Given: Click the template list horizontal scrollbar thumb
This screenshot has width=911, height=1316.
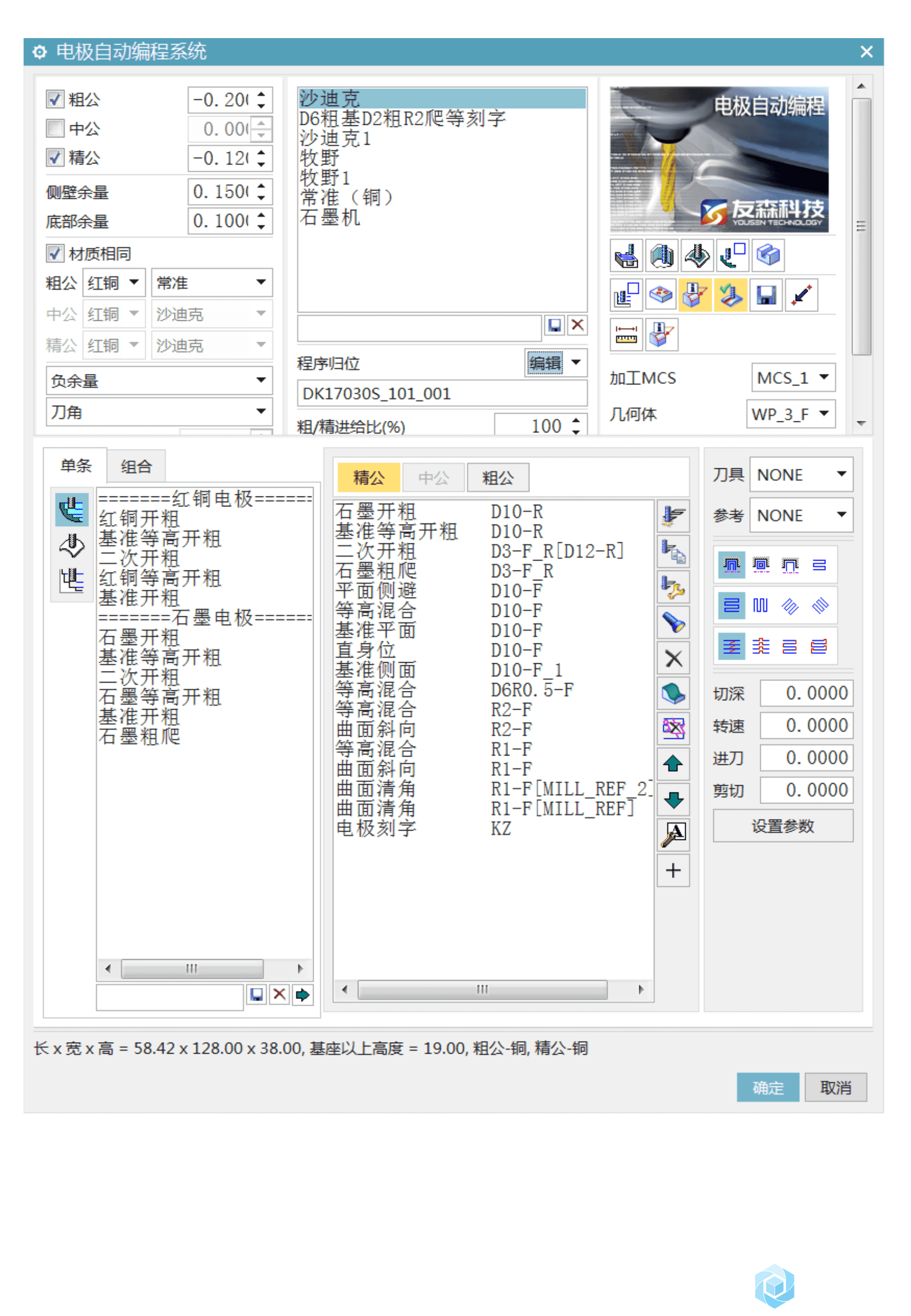Looking at the screenshot, I should (192, 968).
